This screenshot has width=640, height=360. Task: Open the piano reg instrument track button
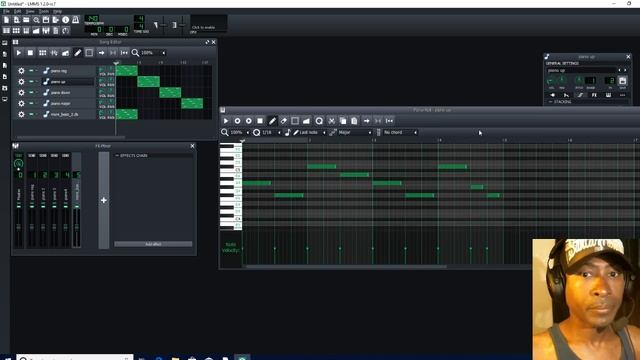pyautogui.click(x=68, y=71)
